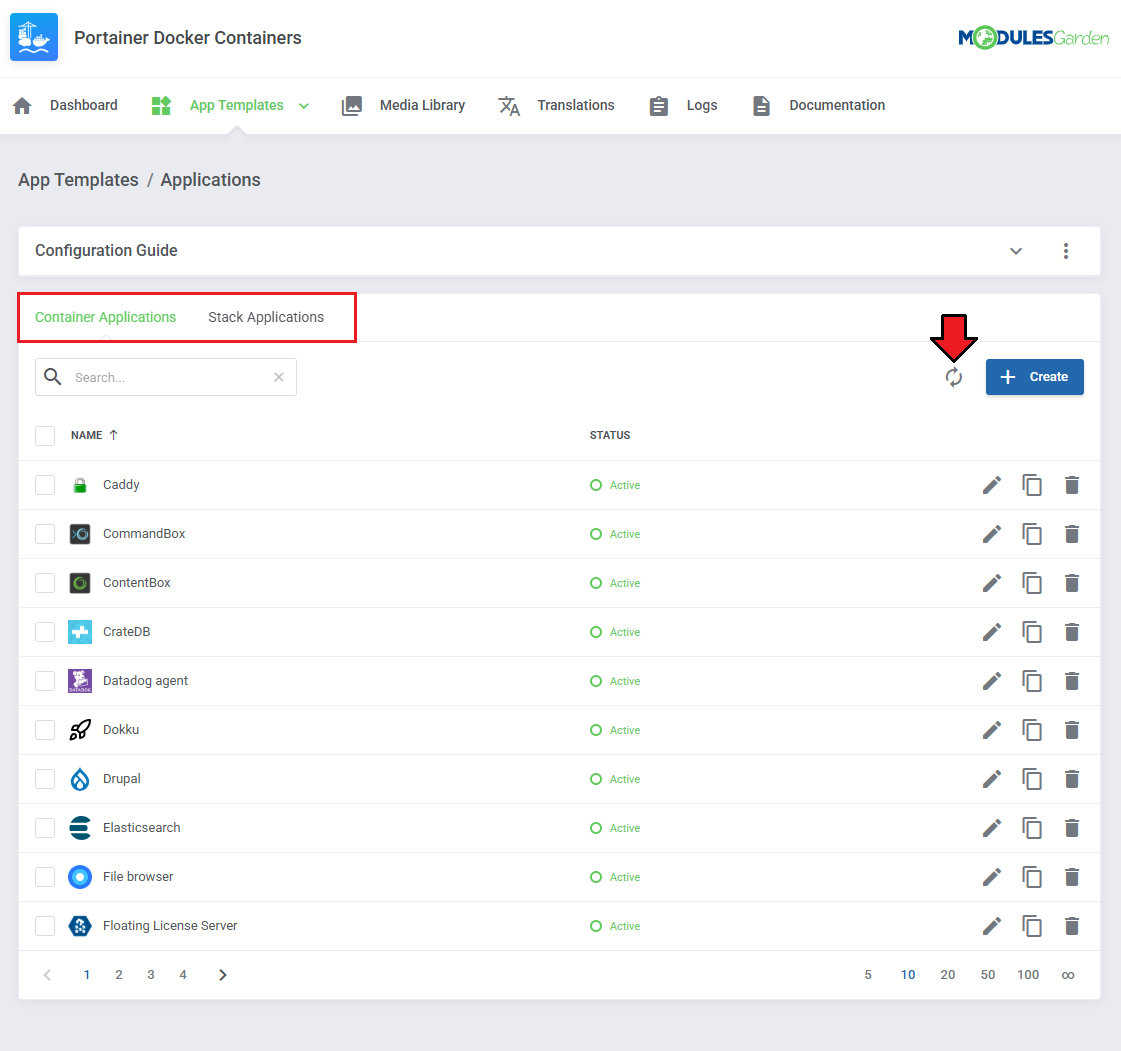Duplicate the CommandBox application
1121x1051 pixels.
1032,534
